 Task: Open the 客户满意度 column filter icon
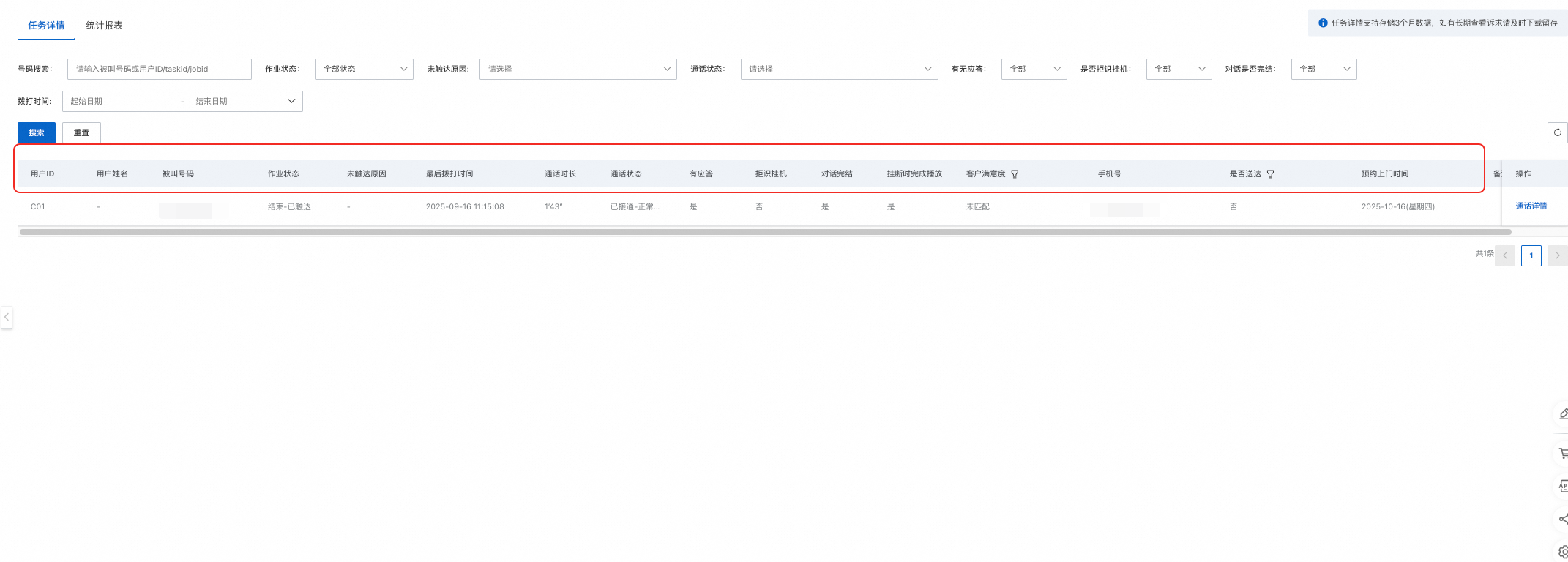coord(1015,174)
